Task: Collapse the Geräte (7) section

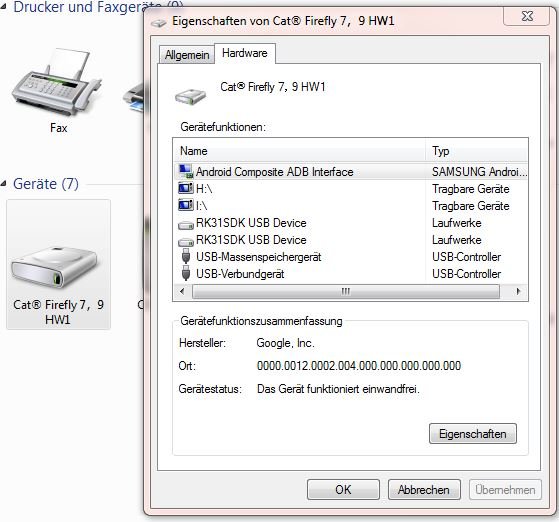Action: click(4, 184)
